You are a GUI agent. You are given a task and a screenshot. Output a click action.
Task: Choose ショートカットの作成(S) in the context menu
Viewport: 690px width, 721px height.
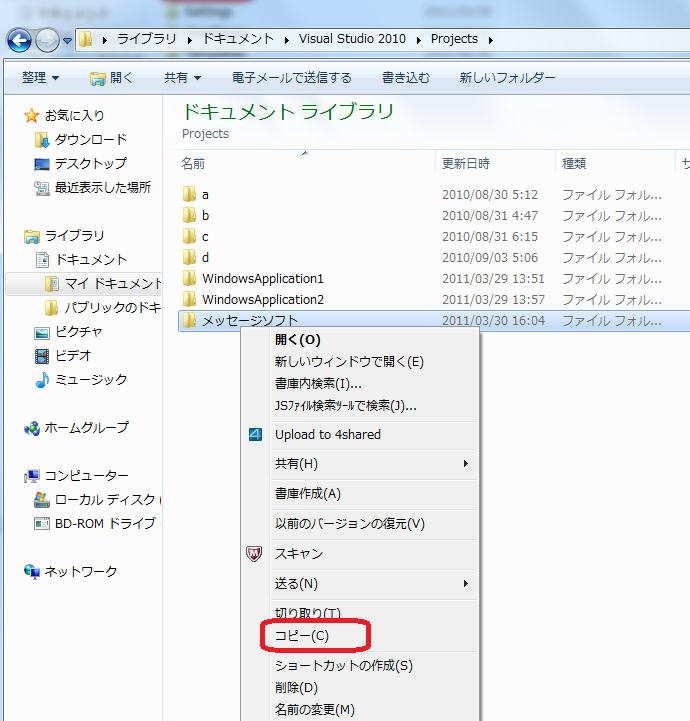pos(343,666)
